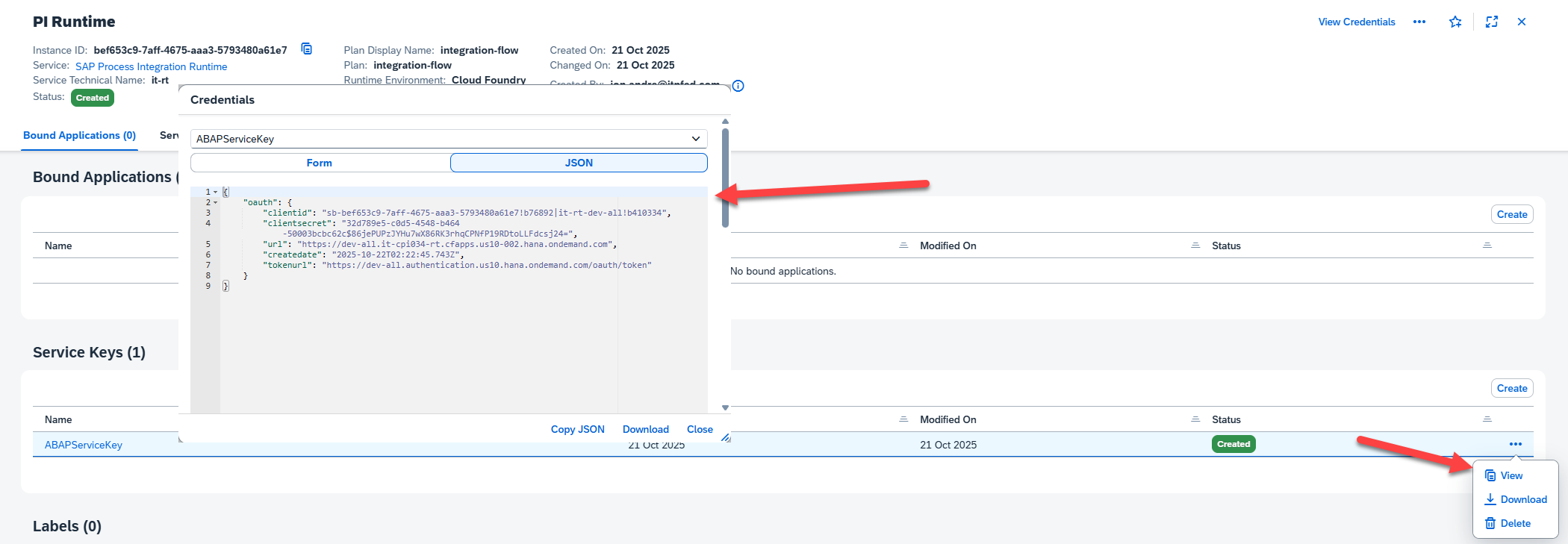Viewport: 1568px width, 544px height.
Task: Open header more actions ellipsis
Action: click(x=1419, y=22)
